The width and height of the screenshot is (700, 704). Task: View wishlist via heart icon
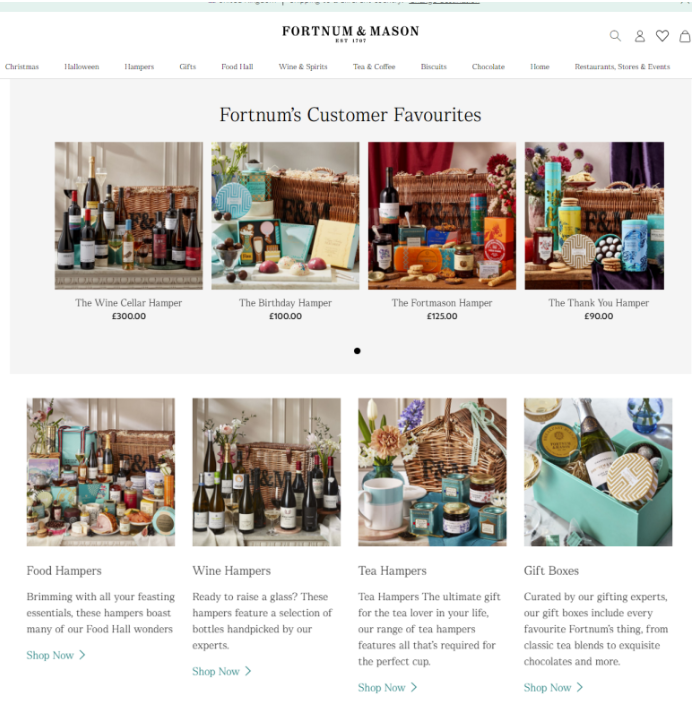(x=662, y=35)
